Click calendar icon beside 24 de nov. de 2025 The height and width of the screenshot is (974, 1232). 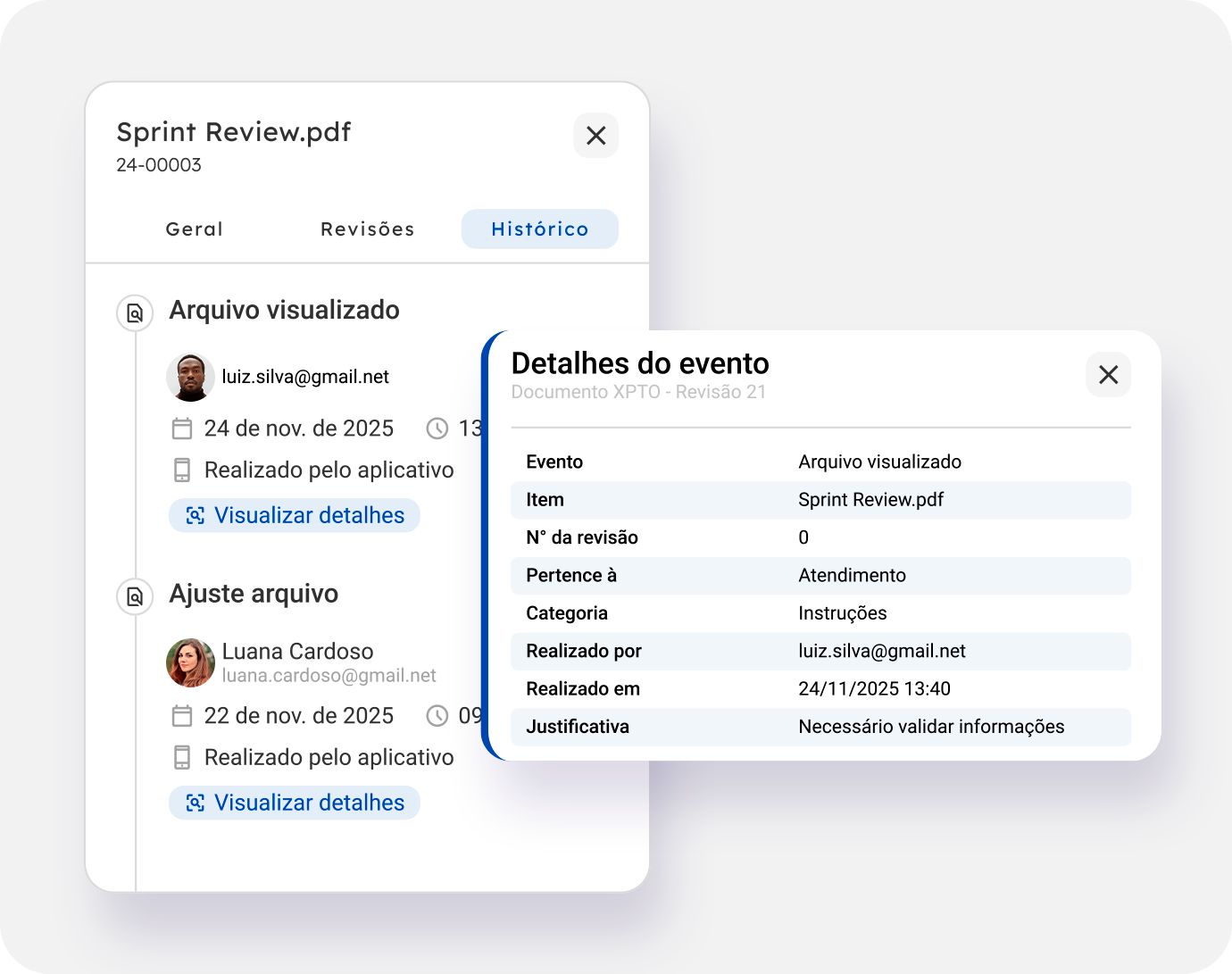pyautogui.click(x=182, y=429)
